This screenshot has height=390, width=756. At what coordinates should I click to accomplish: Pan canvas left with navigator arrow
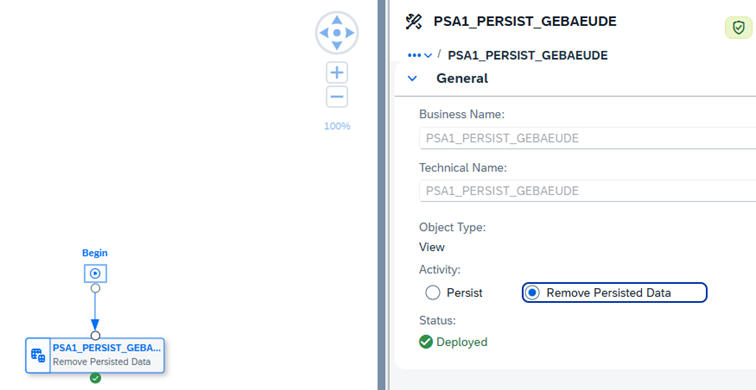click(x=324, y=33)
